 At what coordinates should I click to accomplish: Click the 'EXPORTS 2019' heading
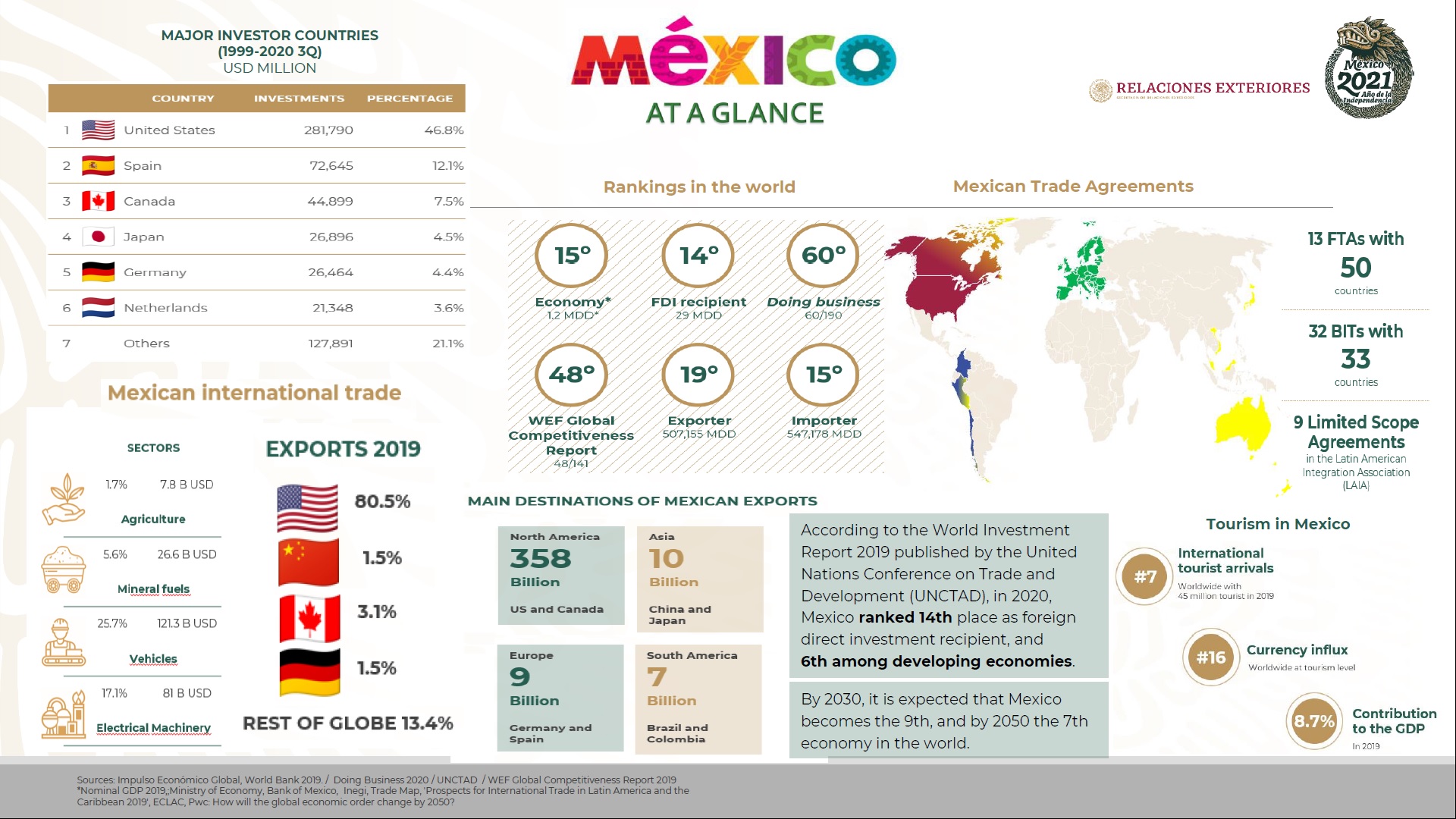[343, 449]
